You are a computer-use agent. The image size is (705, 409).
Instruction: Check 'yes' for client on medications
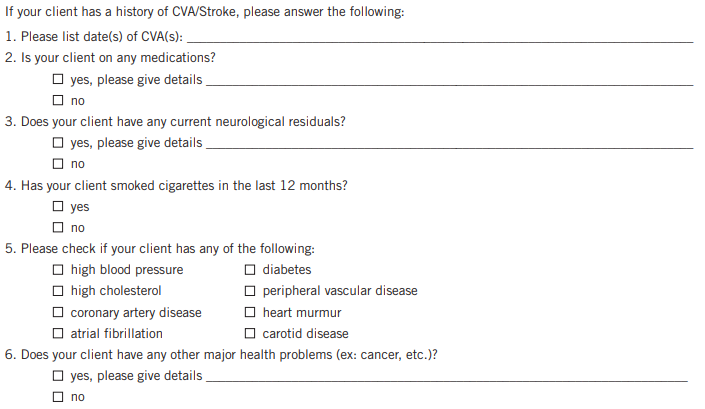pos(60,80)
